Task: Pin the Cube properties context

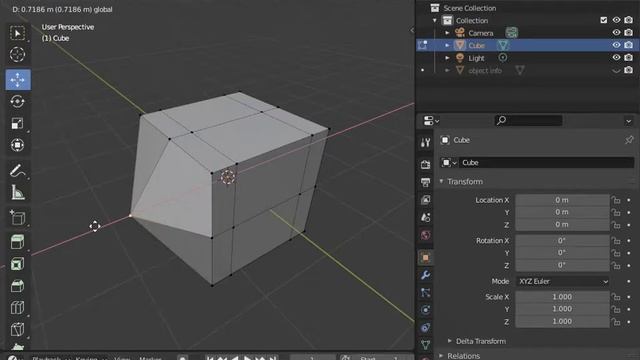Action: tap(629, 140)
